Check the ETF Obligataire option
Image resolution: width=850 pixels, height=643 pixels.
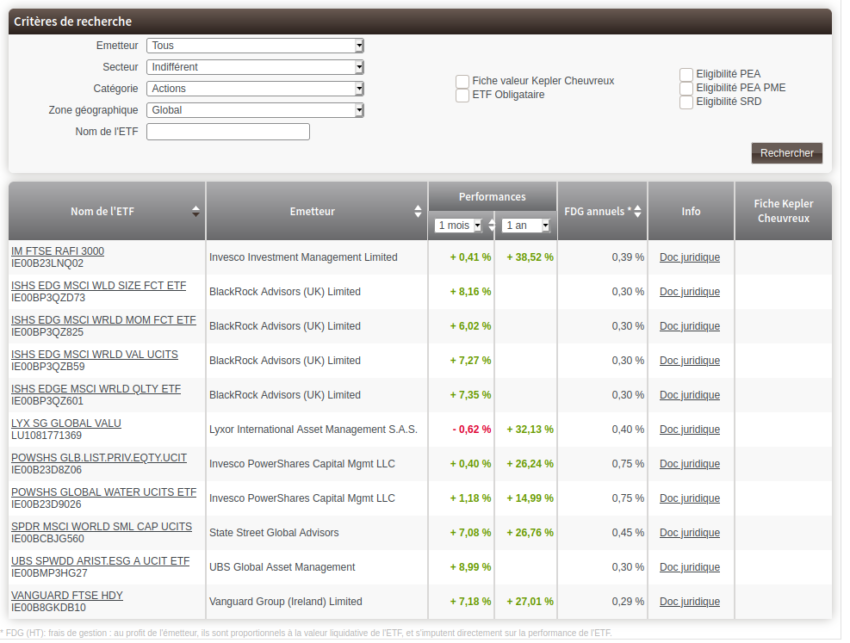pos(463,95)
